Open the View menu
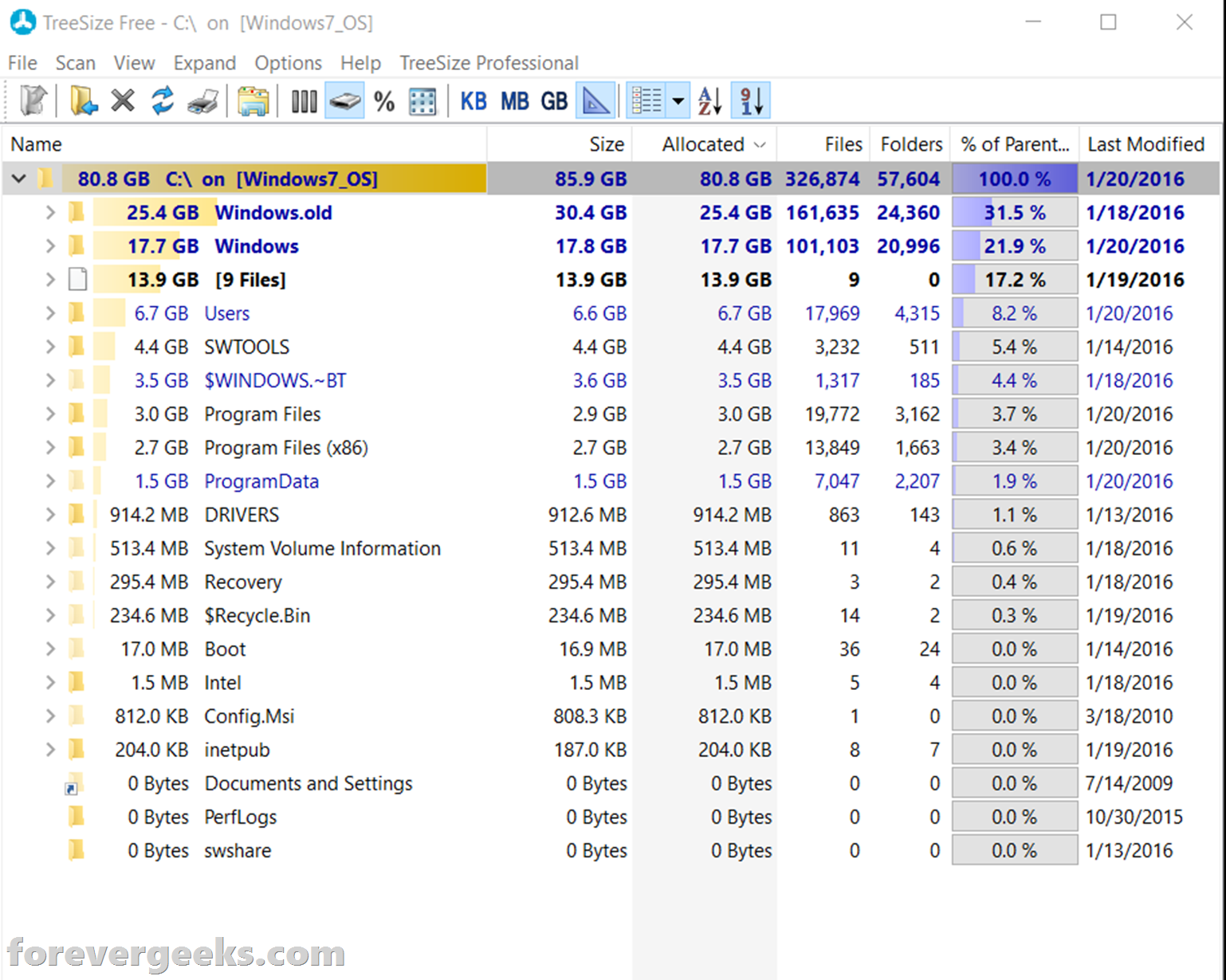The height and width of the screenshot is (980, 1226). tap(134, 63)
